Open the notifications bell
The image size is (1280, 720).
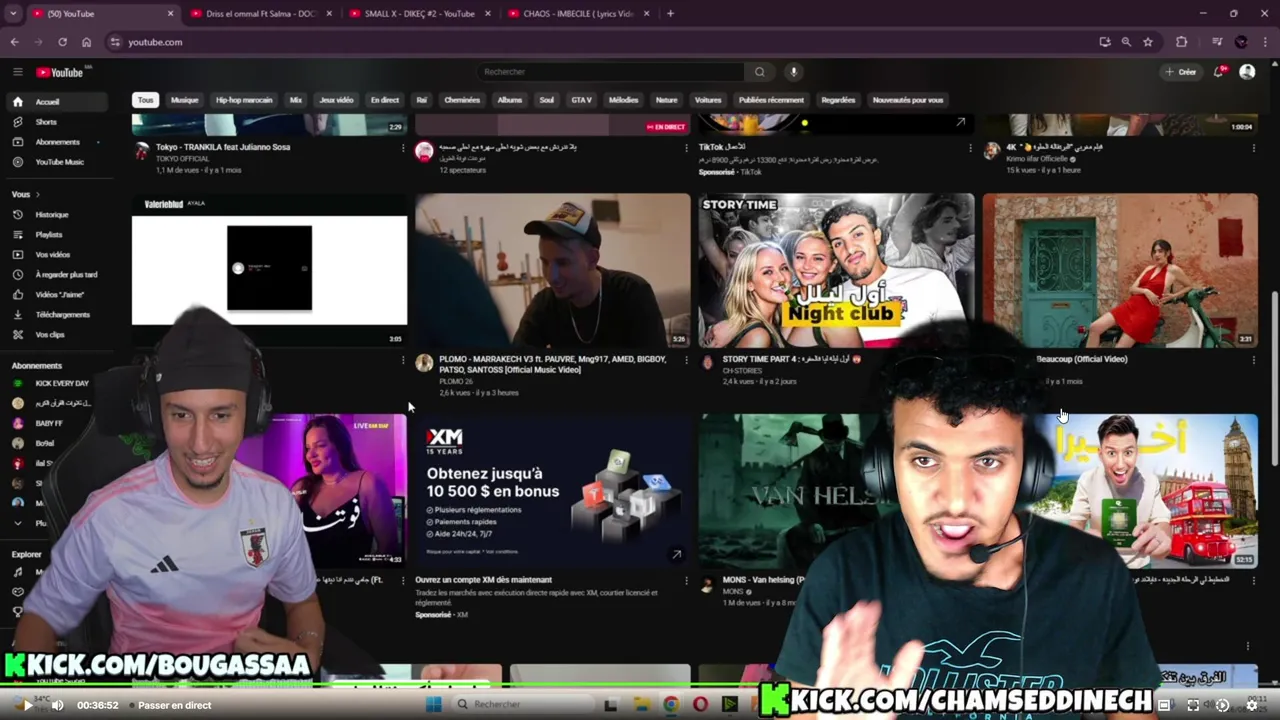[x=1219, y=72]
